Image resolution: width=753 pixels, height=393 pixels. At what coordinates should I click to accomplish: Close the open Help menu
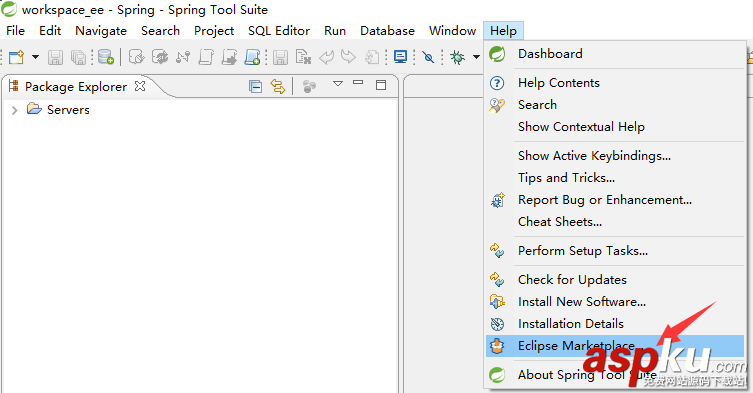503,31
